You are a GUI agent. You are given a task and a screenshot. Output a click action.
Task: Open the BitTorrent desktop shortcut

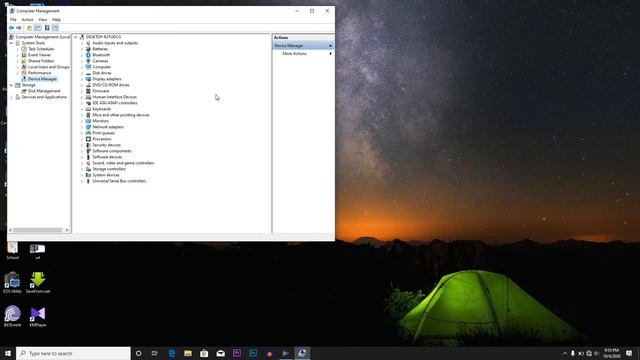click(12, 316)
